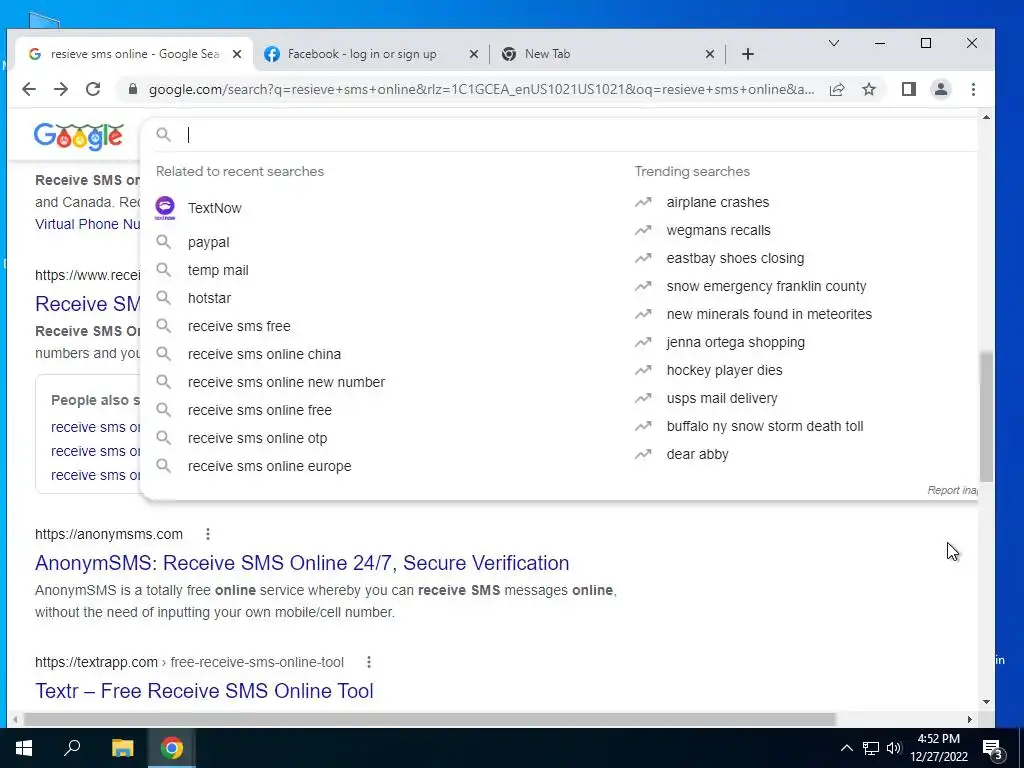Choose suggestion receive sms online free

[x=260, y=410]
